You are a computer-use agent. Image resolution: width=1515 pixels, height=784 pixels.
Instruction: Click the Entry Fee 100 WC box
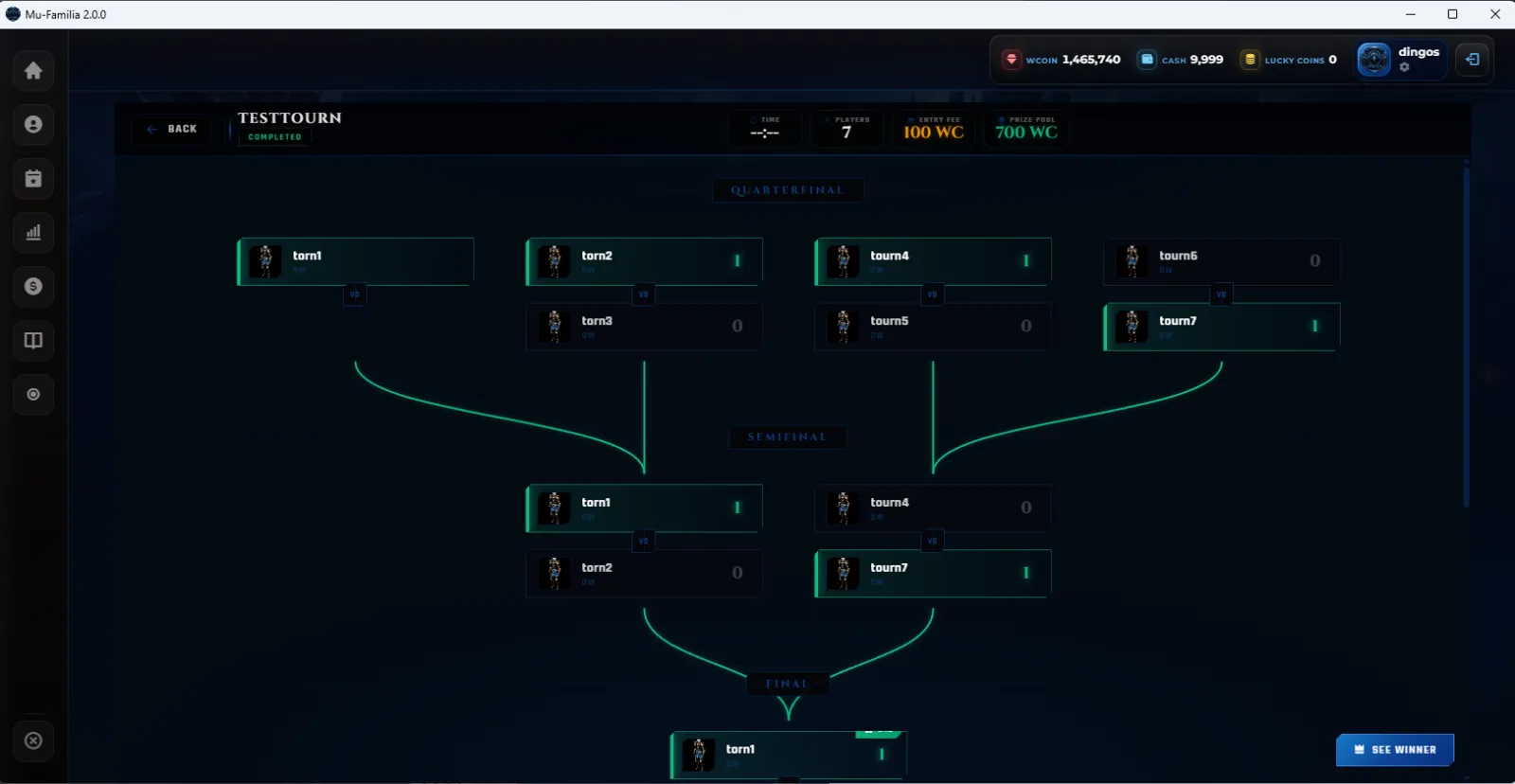934,129
